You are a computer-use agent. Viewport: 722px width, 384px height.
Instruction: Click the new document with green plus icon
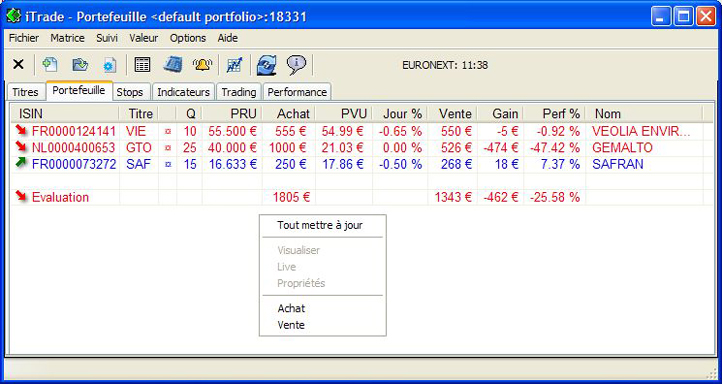click(50, 64)
